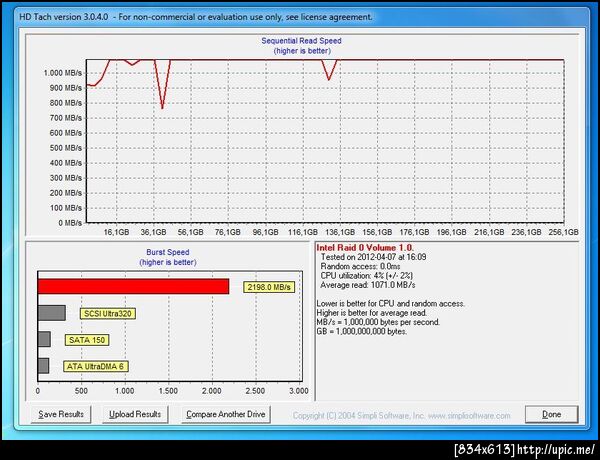Image resolution: width=600 pixels, height=460 pixels.
Task: Click the 'GB = 1,000,000,000 bytes.' note
Action: [x=362, y=331]
